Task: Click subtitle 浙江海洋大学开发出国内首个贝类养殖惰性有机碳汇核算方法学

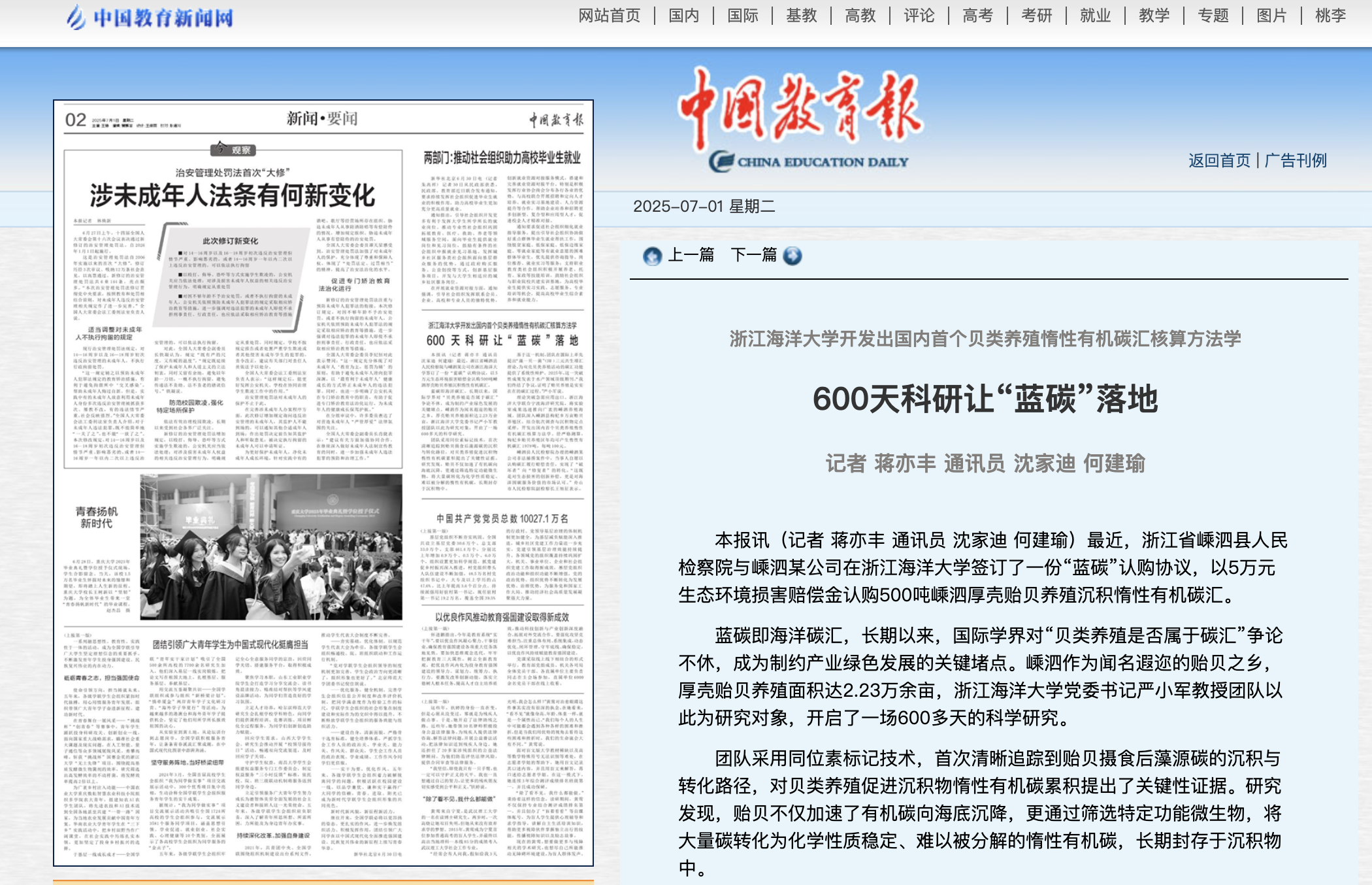Action: pyautogui.click(x=985, y=339)
